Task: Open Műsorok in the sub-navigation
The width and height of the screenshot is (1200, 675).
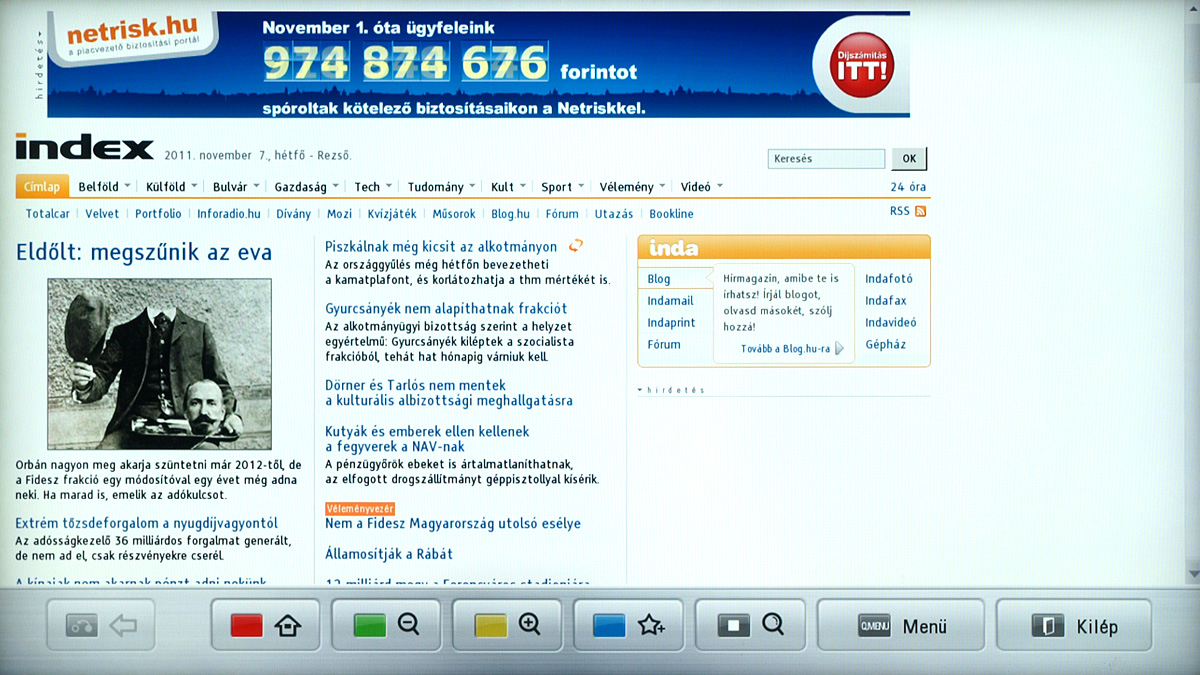Action: 454,214
